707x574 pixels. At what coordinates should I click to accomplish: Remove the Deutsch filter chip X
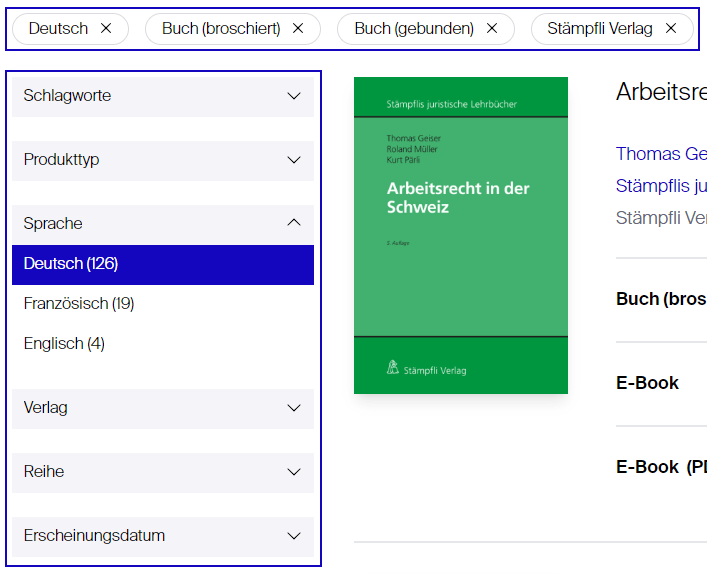[106, 28]
